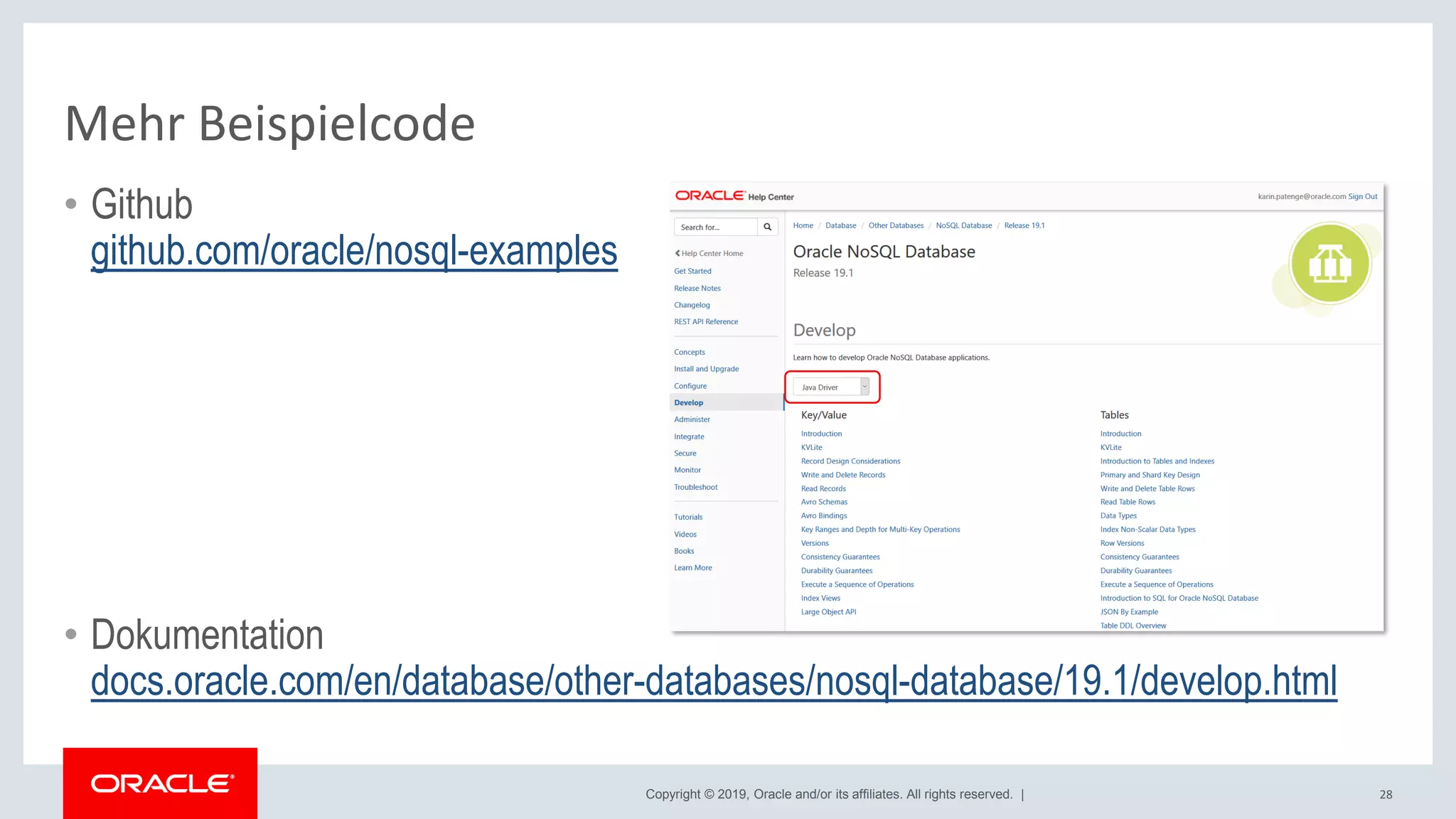This screenshot has height=819, width=1456.
Task: Select Configure in sidebar
Action: 690,386
